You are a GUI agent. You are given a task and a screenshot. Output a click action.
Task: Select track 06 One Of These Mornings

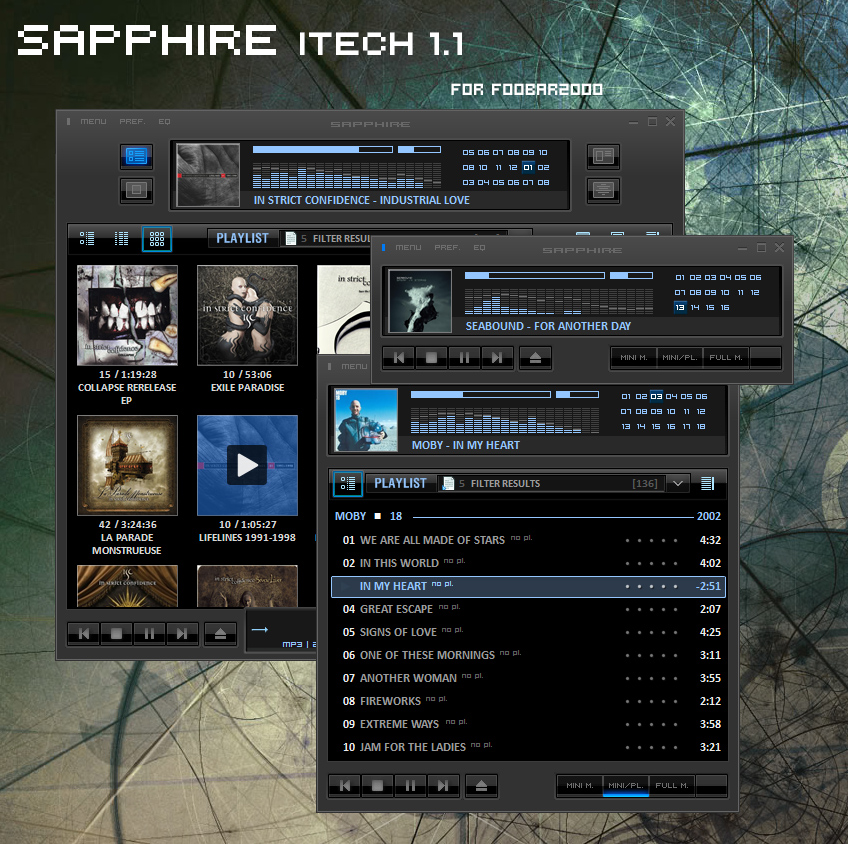tap(527, 655)
